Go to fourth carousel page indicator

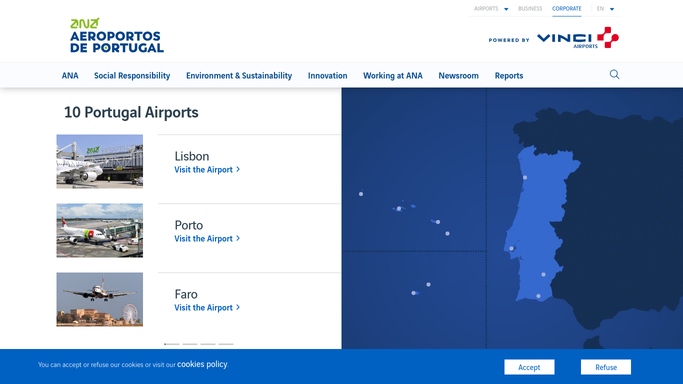click(226, 344)
